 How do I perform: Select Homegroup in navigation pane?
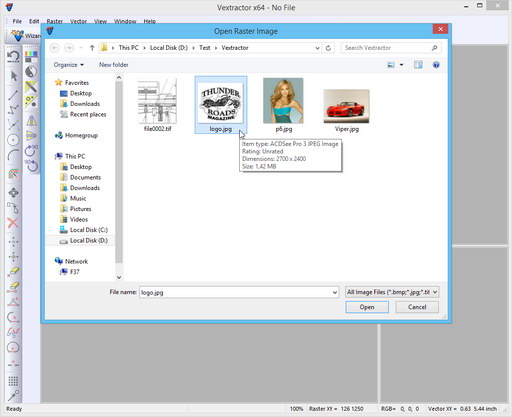click(81, 135)
